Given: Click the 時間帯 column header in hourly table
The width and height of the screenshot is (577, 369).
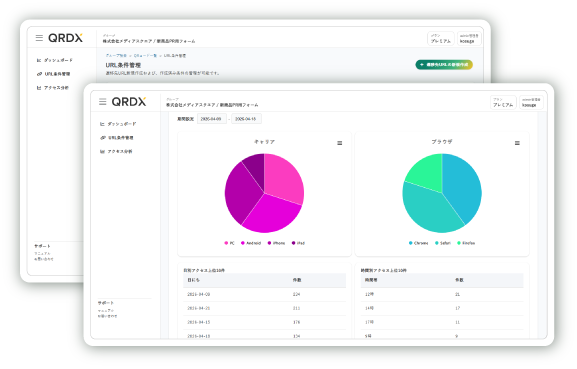Looking at the screenshot, I should (371, 280).
